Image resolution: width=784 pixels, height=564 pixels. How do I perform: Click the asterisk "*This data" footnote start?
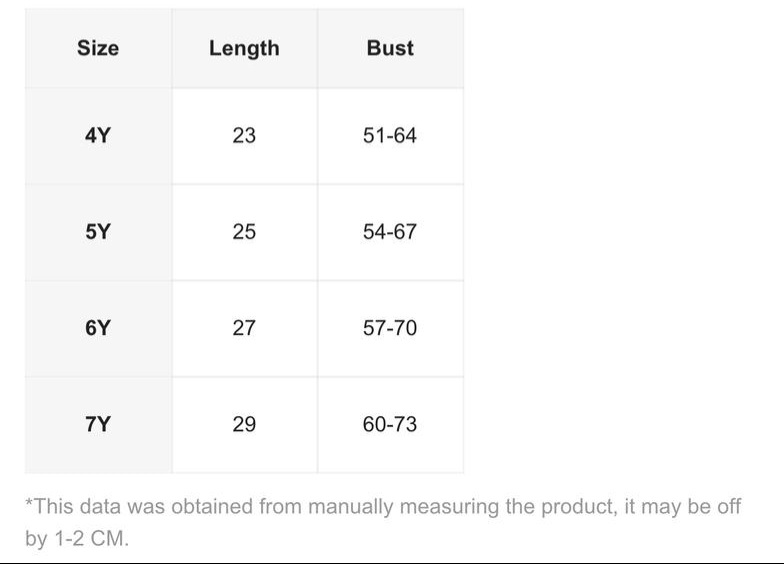pos(60,506)
